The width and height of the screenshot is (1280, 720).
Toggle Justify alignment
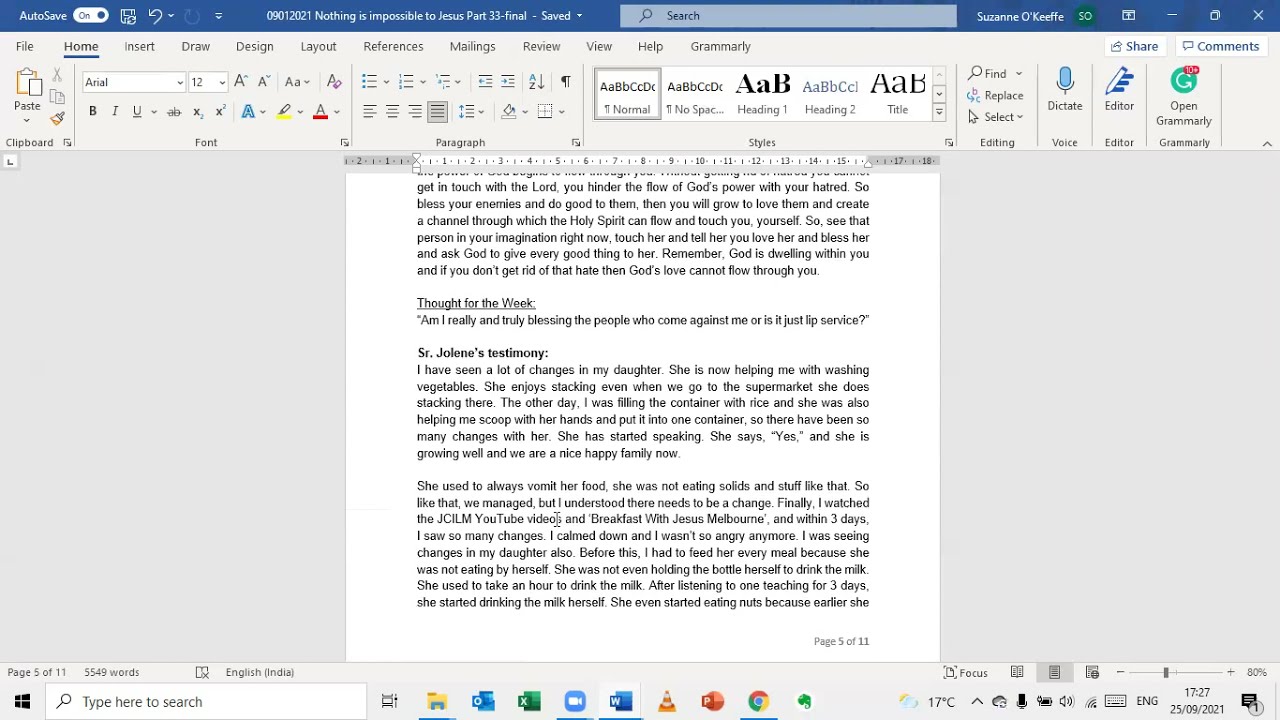(437, 112)
